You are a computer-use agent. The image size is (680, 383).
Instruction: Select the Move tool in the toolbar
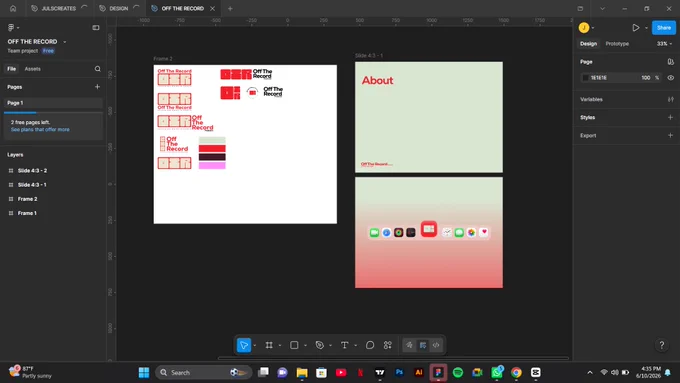click(x=244, y=345)
